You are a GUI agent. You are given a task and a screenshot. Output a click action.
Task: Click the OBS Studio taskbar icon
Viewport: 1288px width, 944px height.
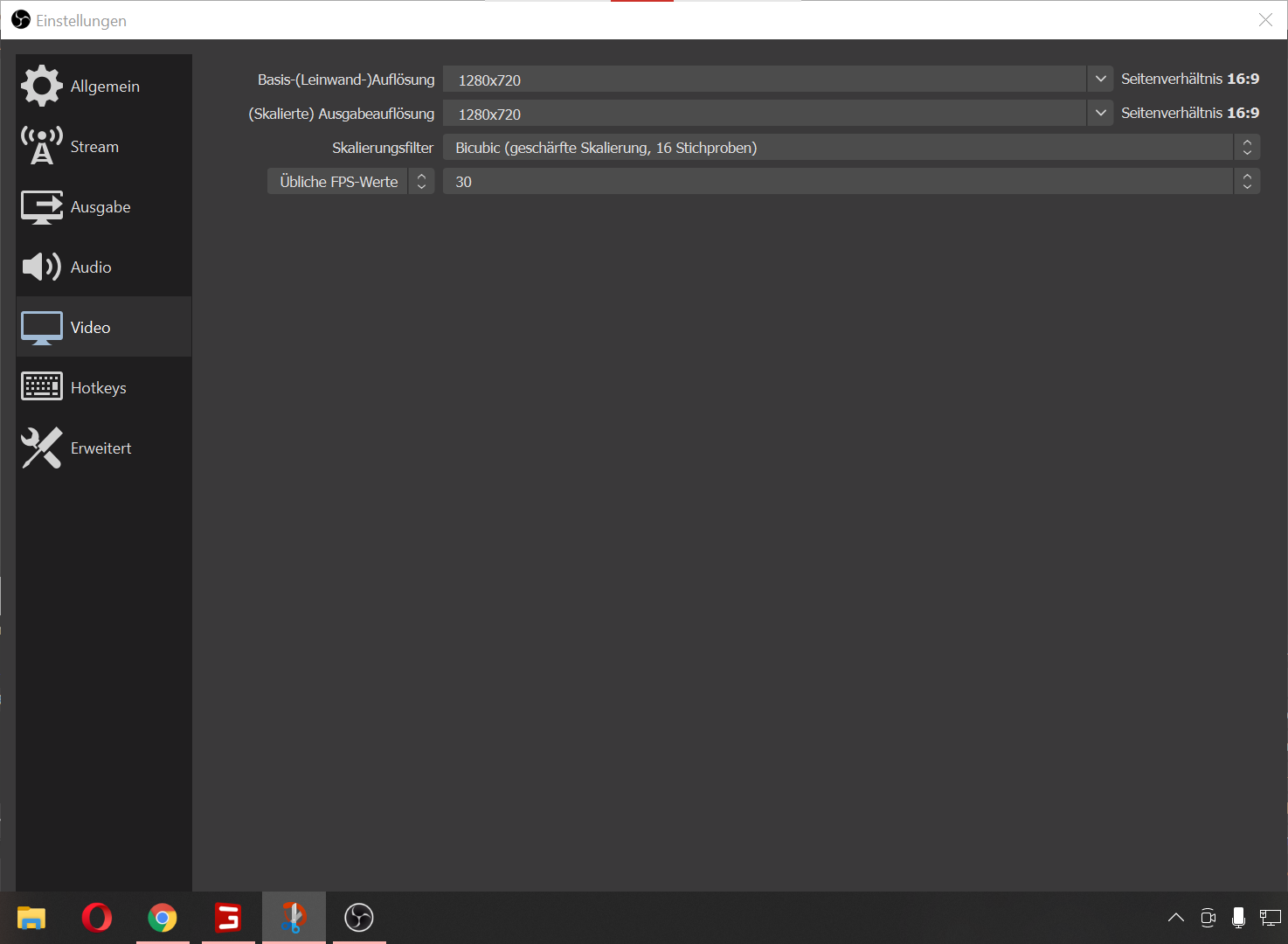(x=359, y=917)
